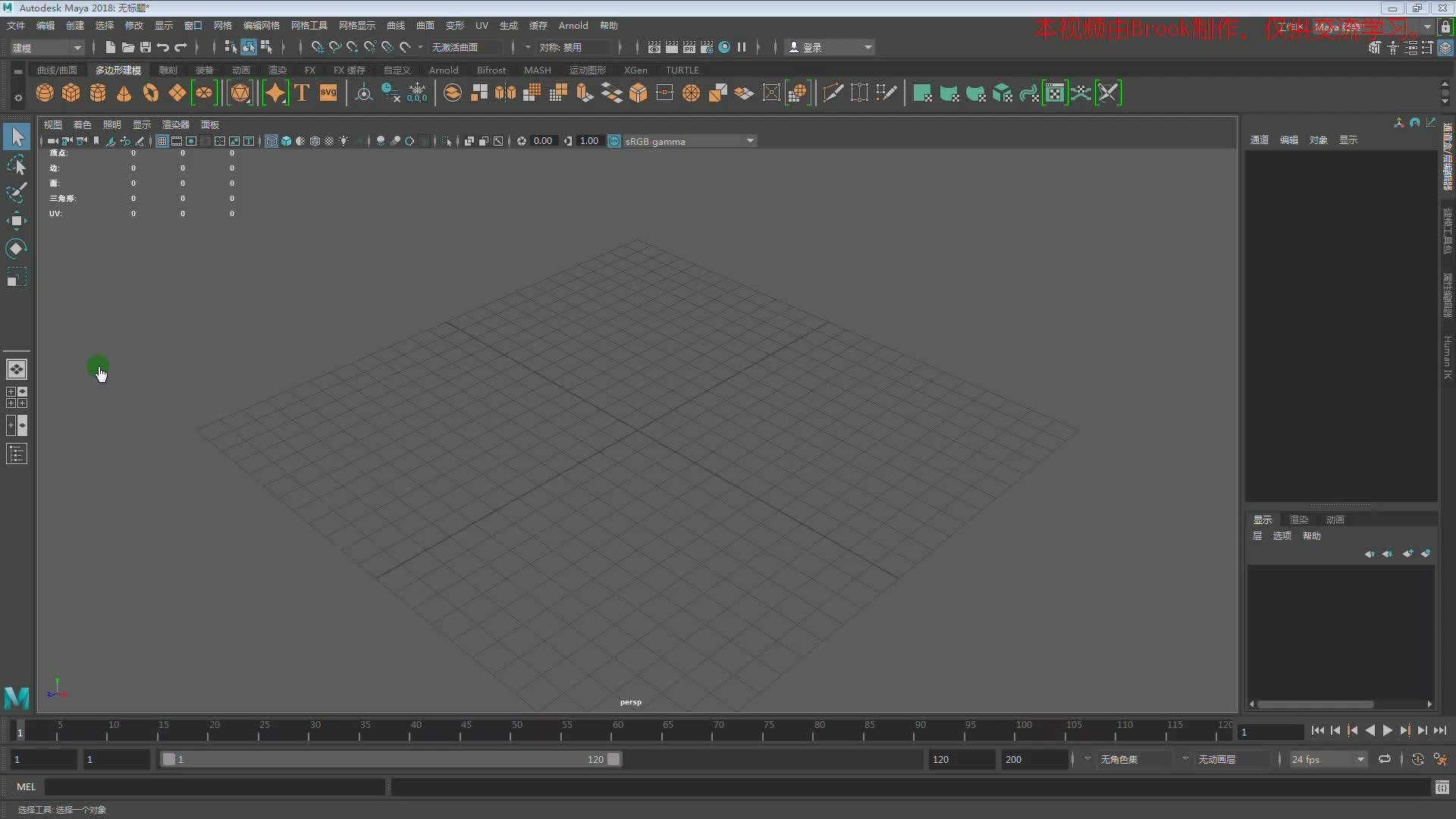Click the sew UV scissors shelf icon

1108,93
